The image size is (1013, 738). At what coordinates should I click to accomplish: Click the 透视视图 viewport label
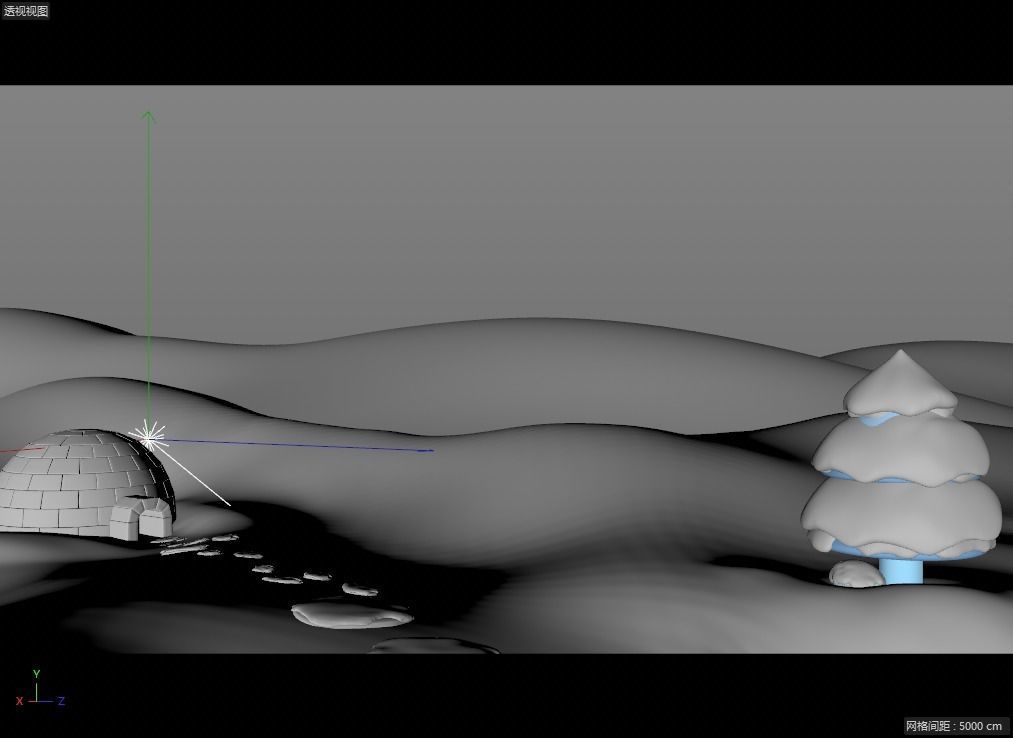(26, 10)
